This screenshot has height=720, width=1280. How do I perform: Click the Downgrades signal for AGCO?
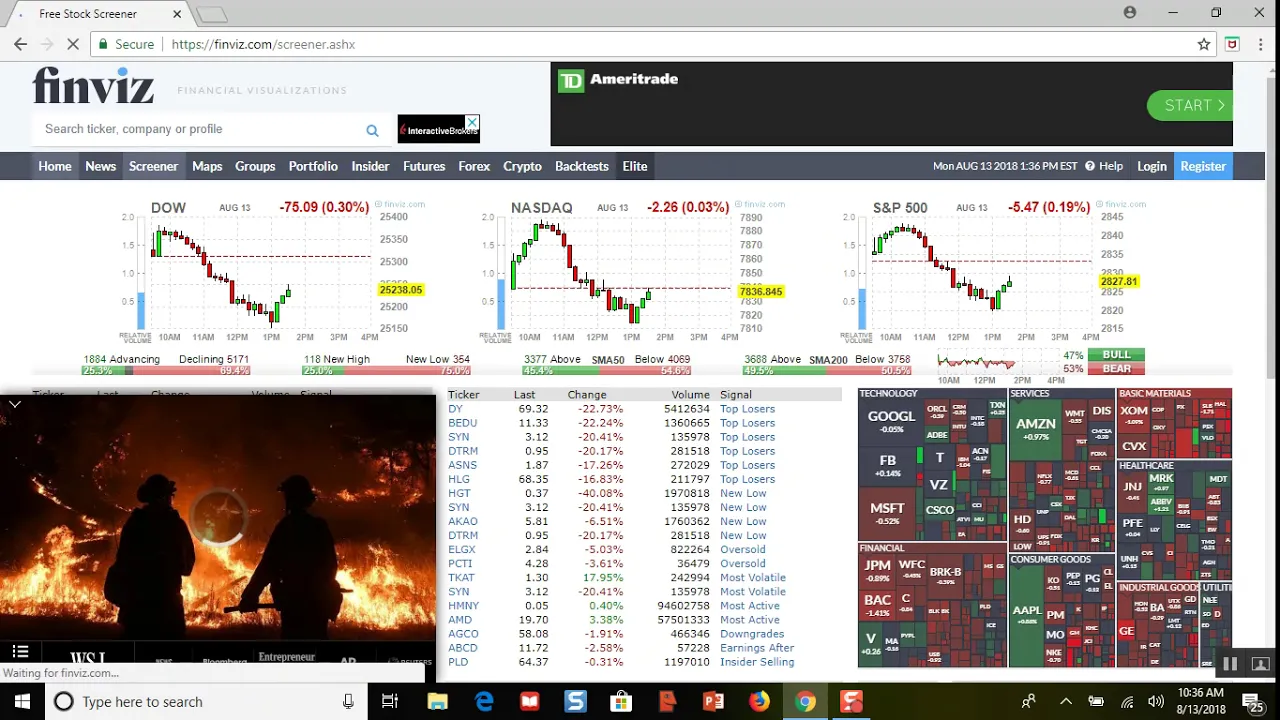tap(752, 634)
